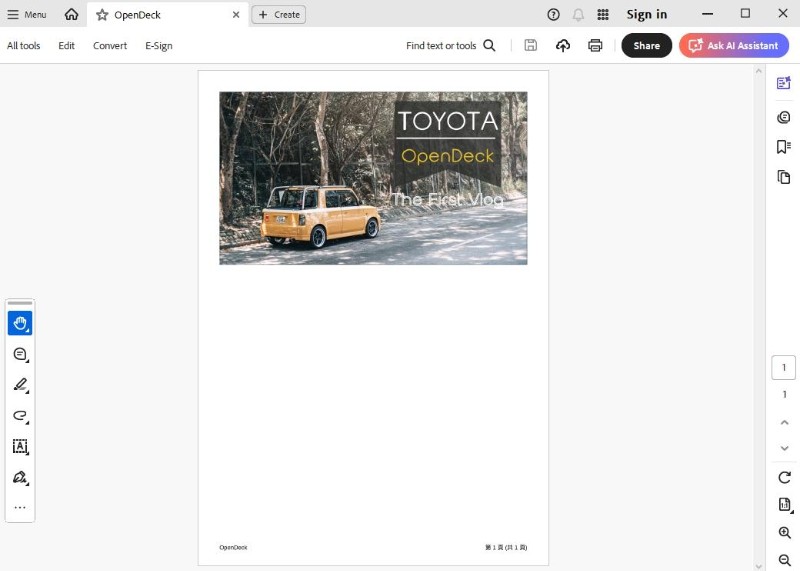Image resolution: width=800 pixels, height=571 pixels.
Task: Open the page display options icon
Action: coord(785,505)
